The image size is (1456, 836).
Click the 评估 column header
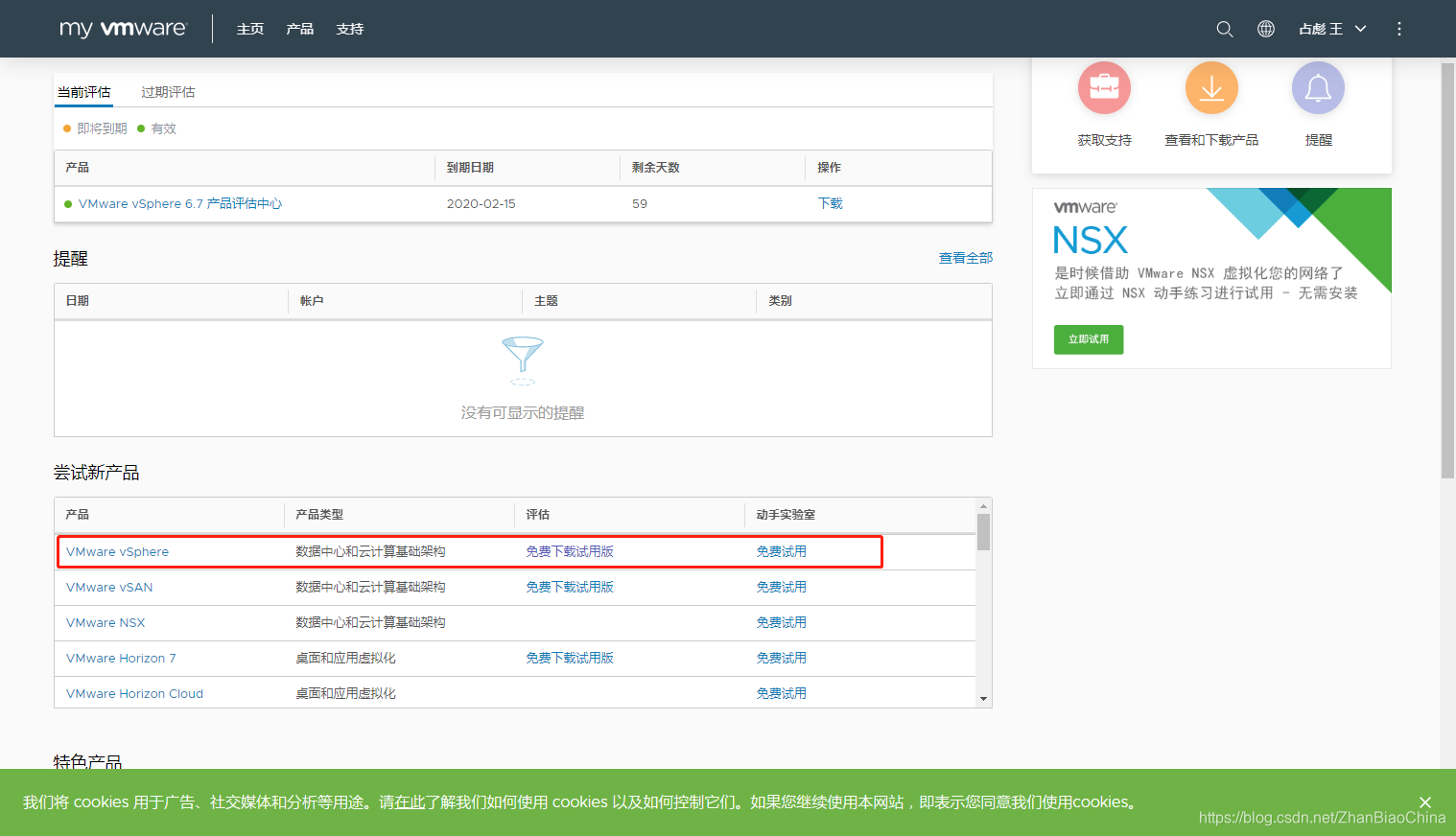click(538, 515)
